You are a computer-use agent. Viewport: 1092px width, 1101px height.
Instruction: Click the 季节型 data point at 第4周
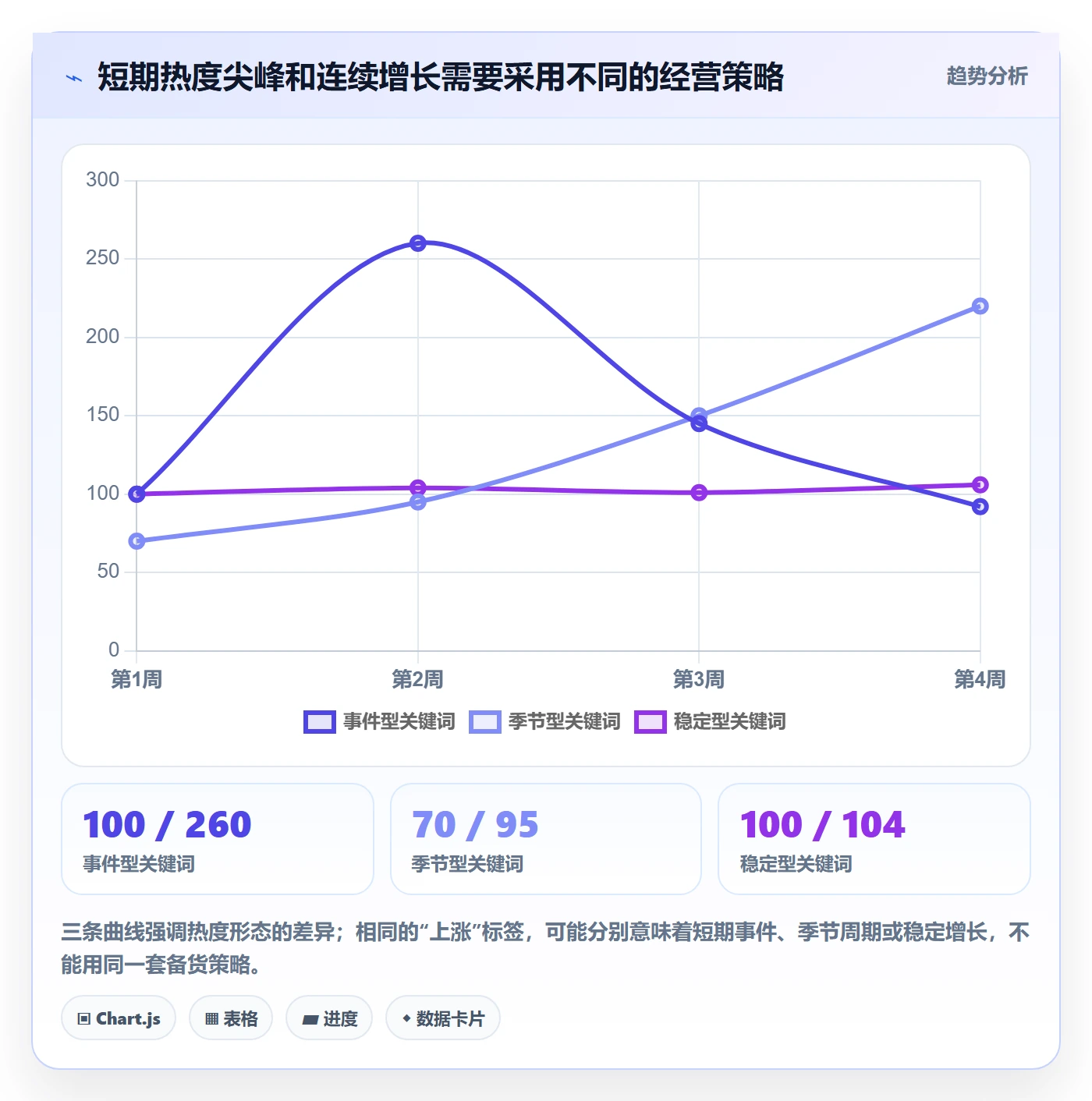point(980,306)
